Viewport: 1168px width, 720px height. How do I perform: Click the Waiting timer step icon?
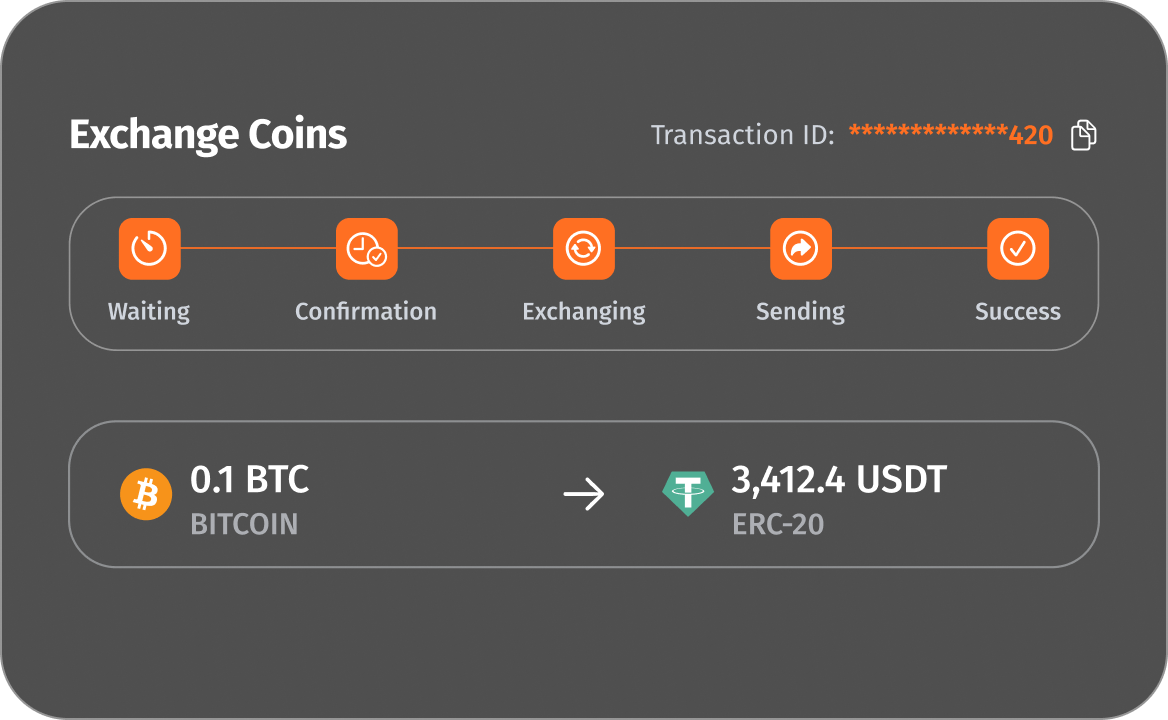point(149,248)
